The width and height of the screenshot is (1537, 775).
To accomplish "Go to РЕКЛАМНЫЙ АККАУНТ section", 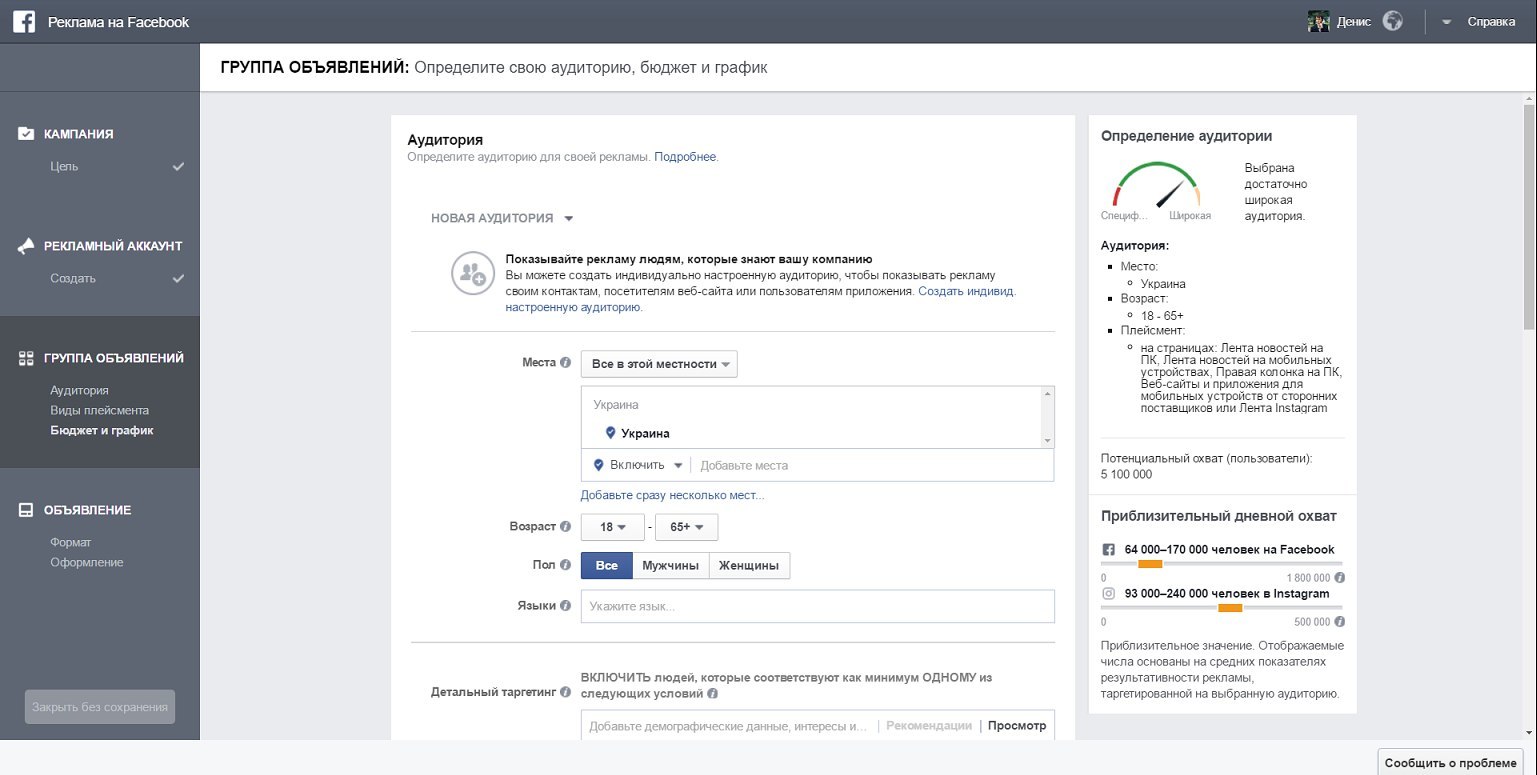I will point(113,246).
